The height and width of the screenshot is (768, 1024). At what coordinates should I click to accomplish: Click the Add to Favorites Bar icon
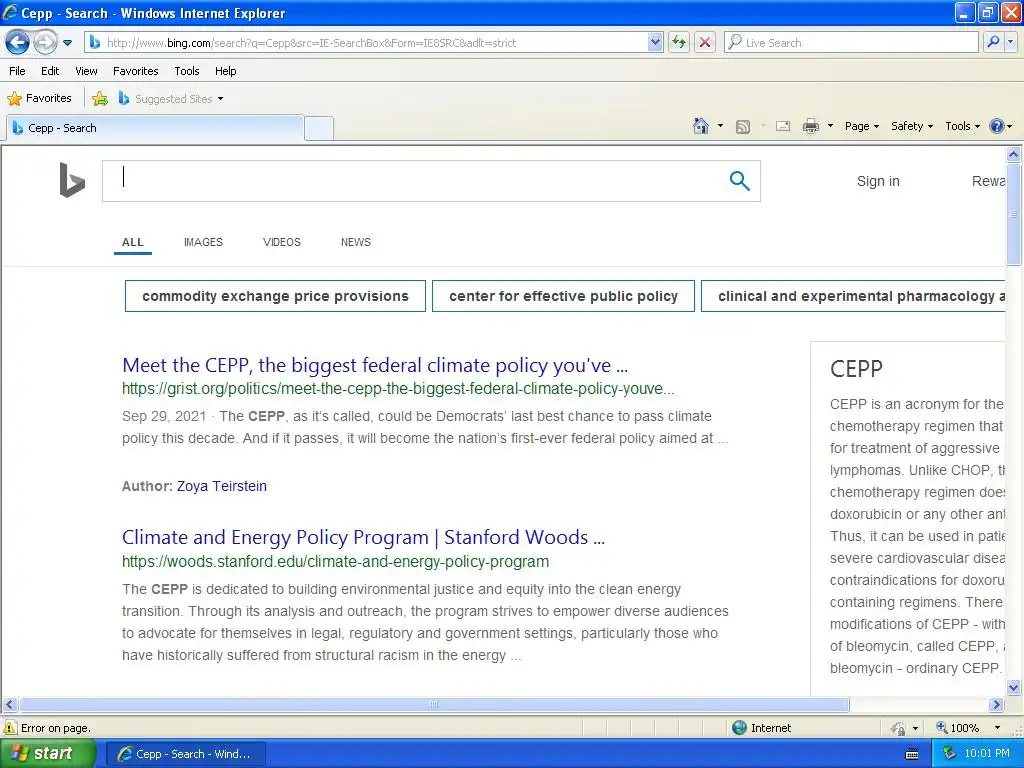coord(100,99)
